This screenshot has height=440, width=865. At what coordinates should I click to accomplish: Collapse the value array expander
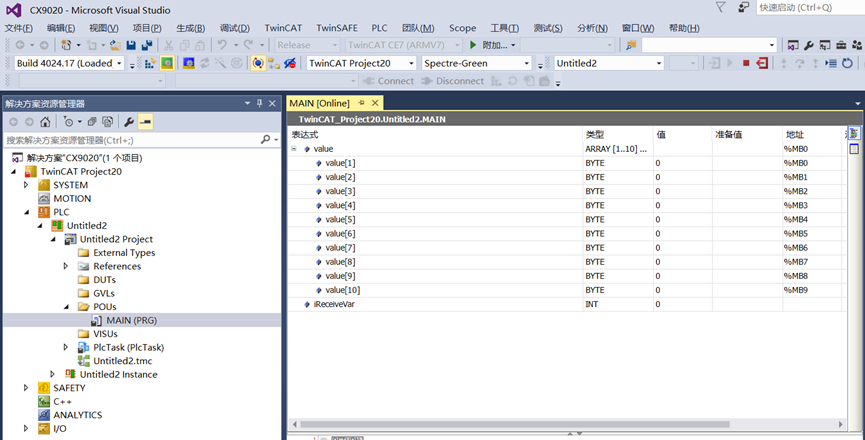coord(294,149)
